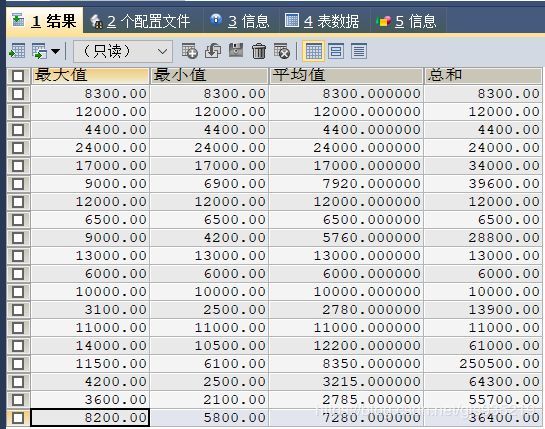
Task: Click the duplicate row icon
Action: pos(213,51)
